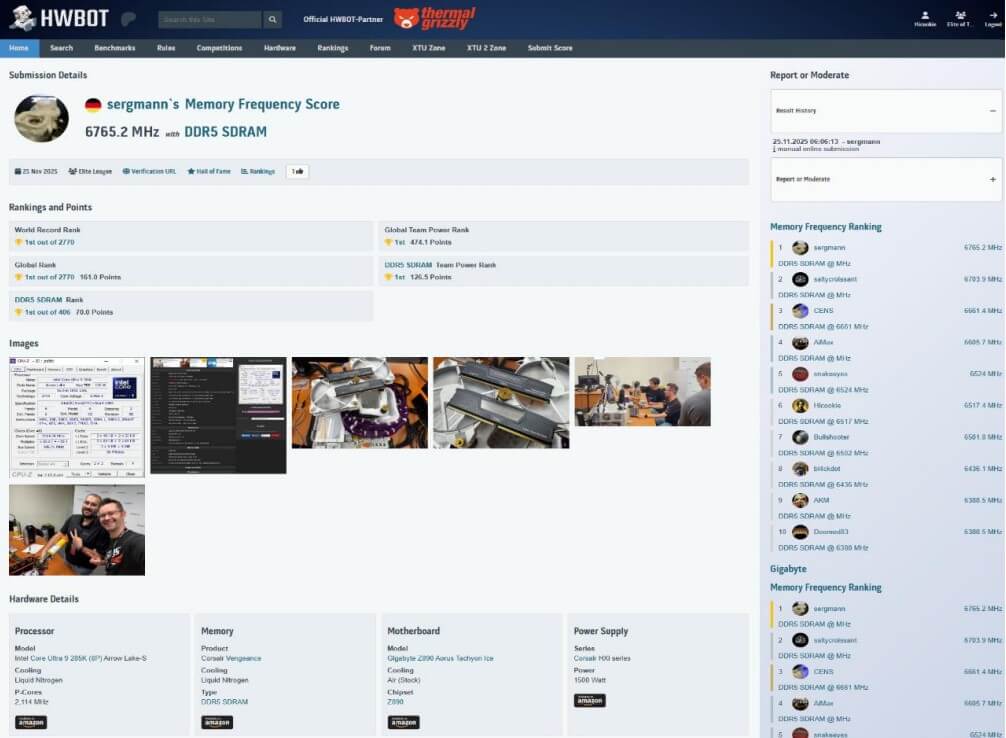The image size is (1006, 738).
Task: Open the CPU-Z screenshot thumbnail
Action: point(77,417)
